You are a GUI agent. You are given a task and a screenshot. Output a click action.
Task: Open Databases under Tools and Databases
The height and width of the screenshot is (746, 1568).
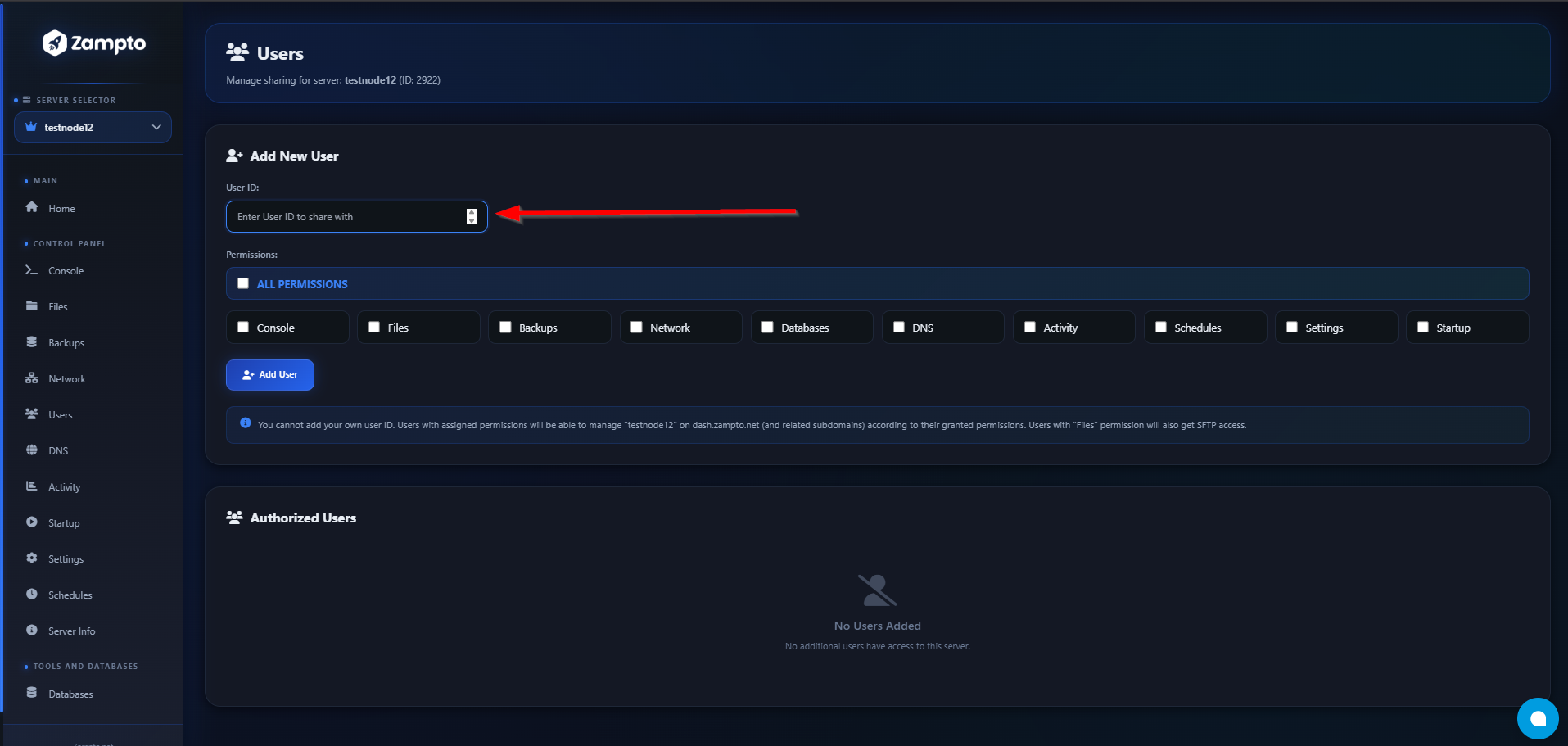click(x=70, y=694)
